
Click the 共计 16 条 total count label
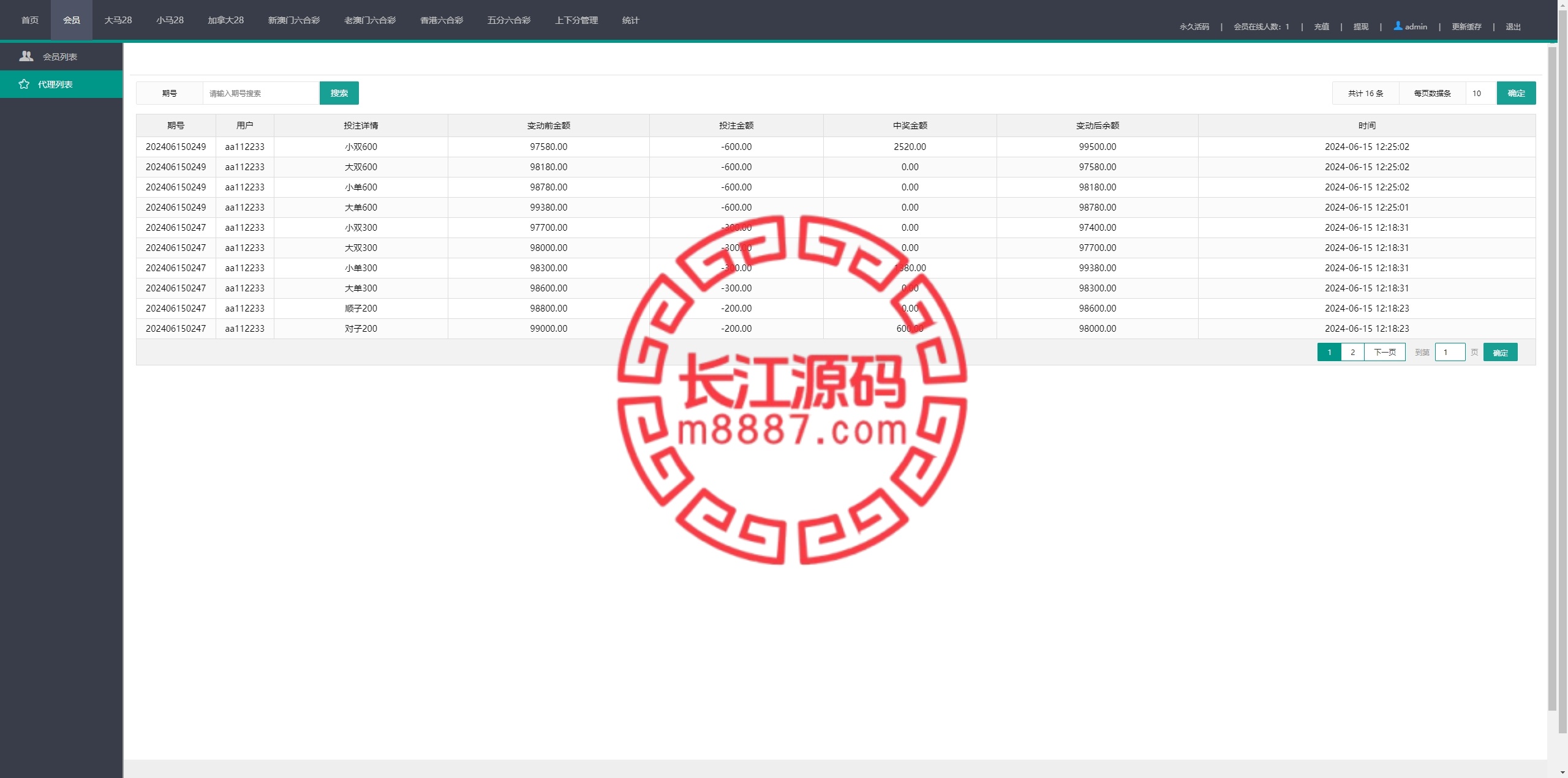tap(1366, 93)
